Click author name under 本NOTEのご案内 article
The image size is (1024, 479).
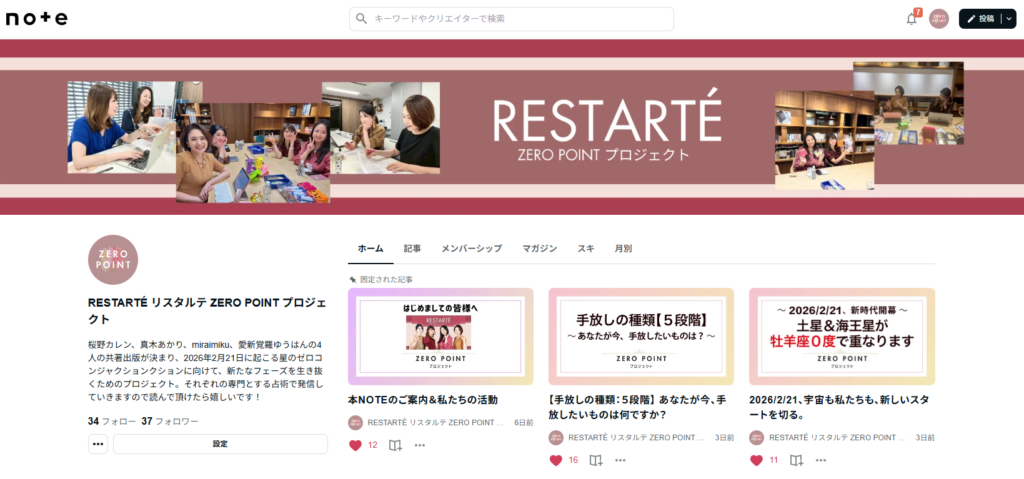(436, 423)
